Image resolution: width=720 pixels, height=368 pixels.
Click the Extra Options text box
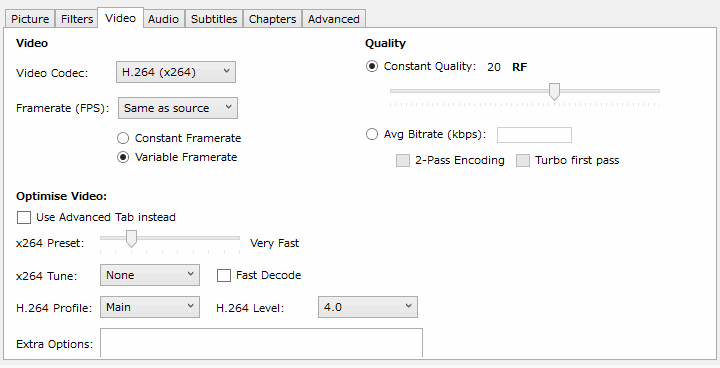[x=261, y=343]
